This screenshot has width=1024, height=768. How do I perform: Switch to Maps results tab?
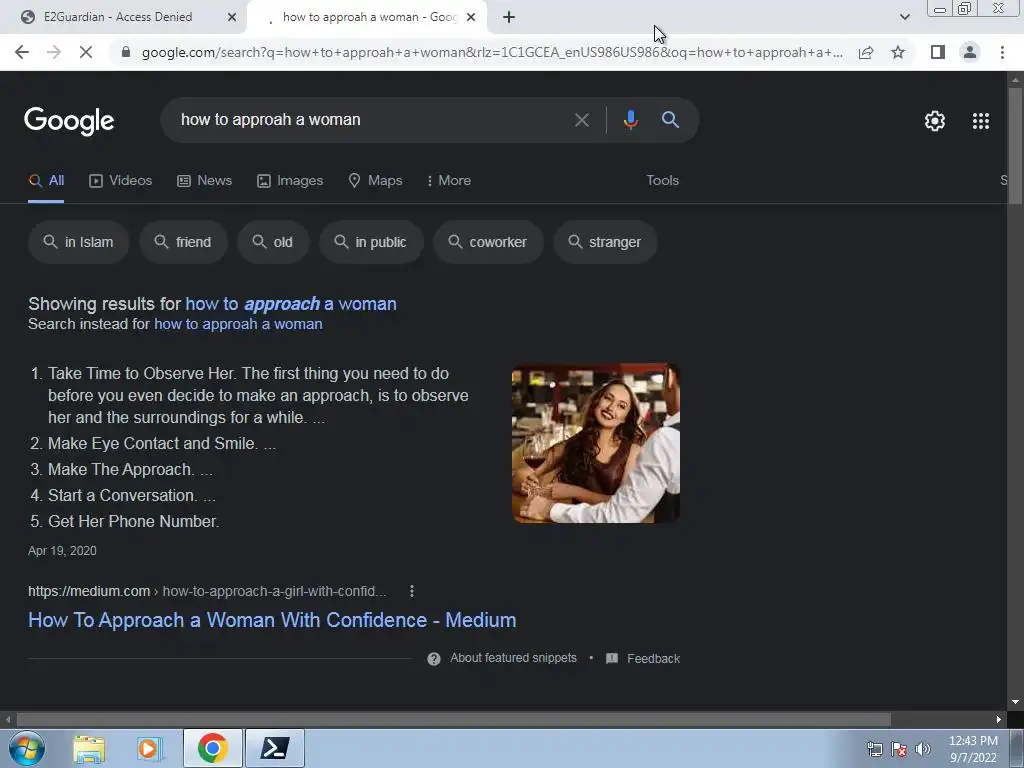click(x=376, y=180)
